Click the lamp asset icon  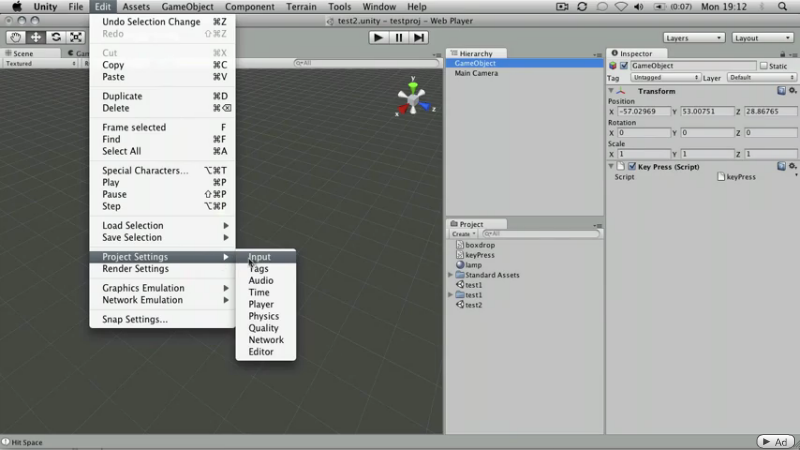pyautogui.click(x=460, y=265)
